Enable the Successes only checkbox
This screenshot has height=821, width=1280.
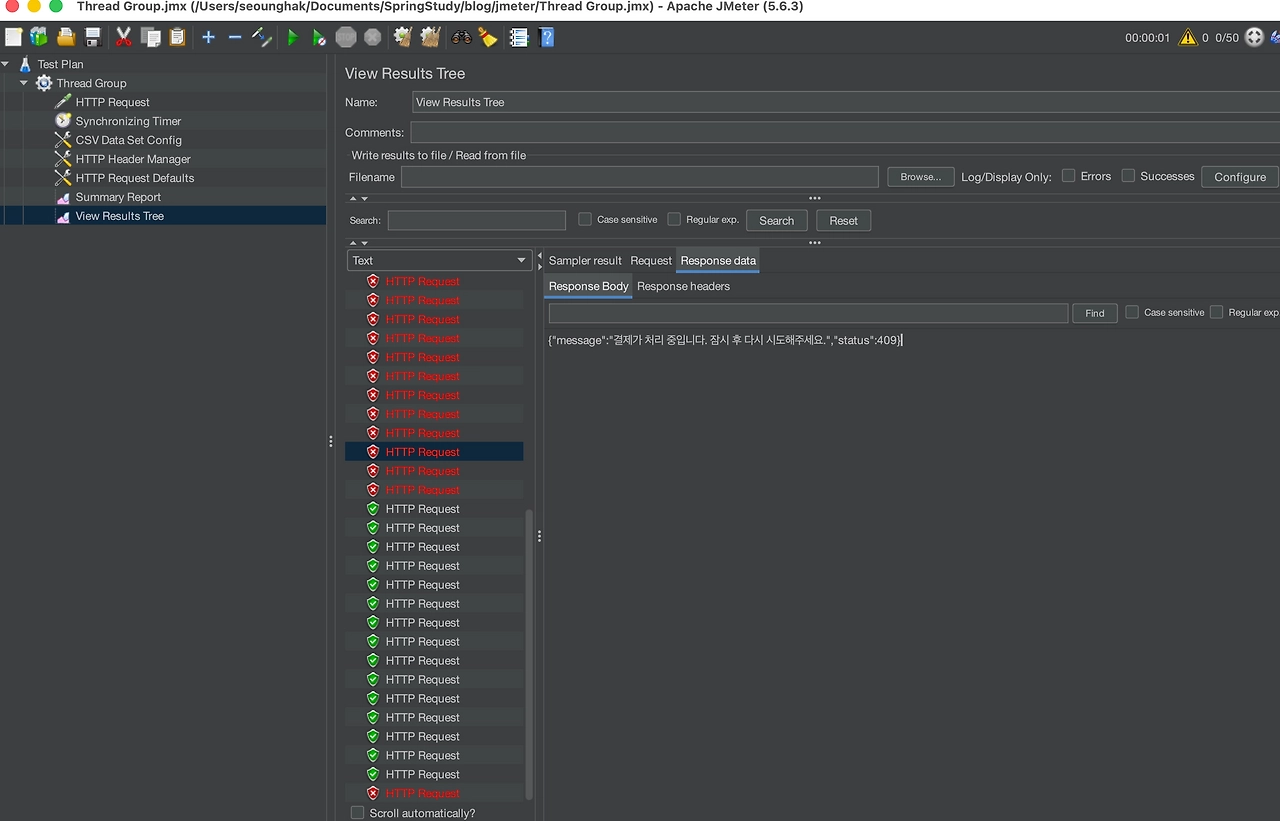(1128, 176)
